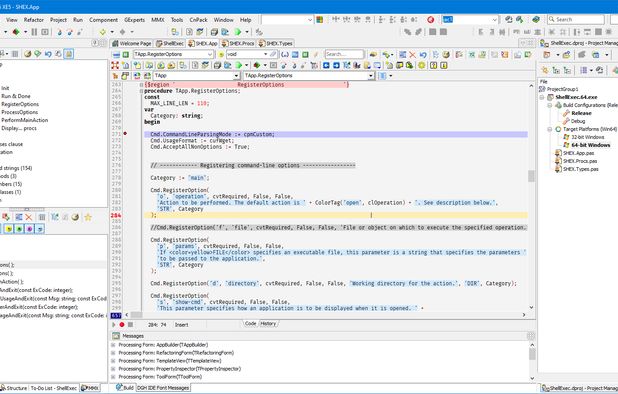Click the editor vertical scrollbar thumb

(x=531, y=176)
